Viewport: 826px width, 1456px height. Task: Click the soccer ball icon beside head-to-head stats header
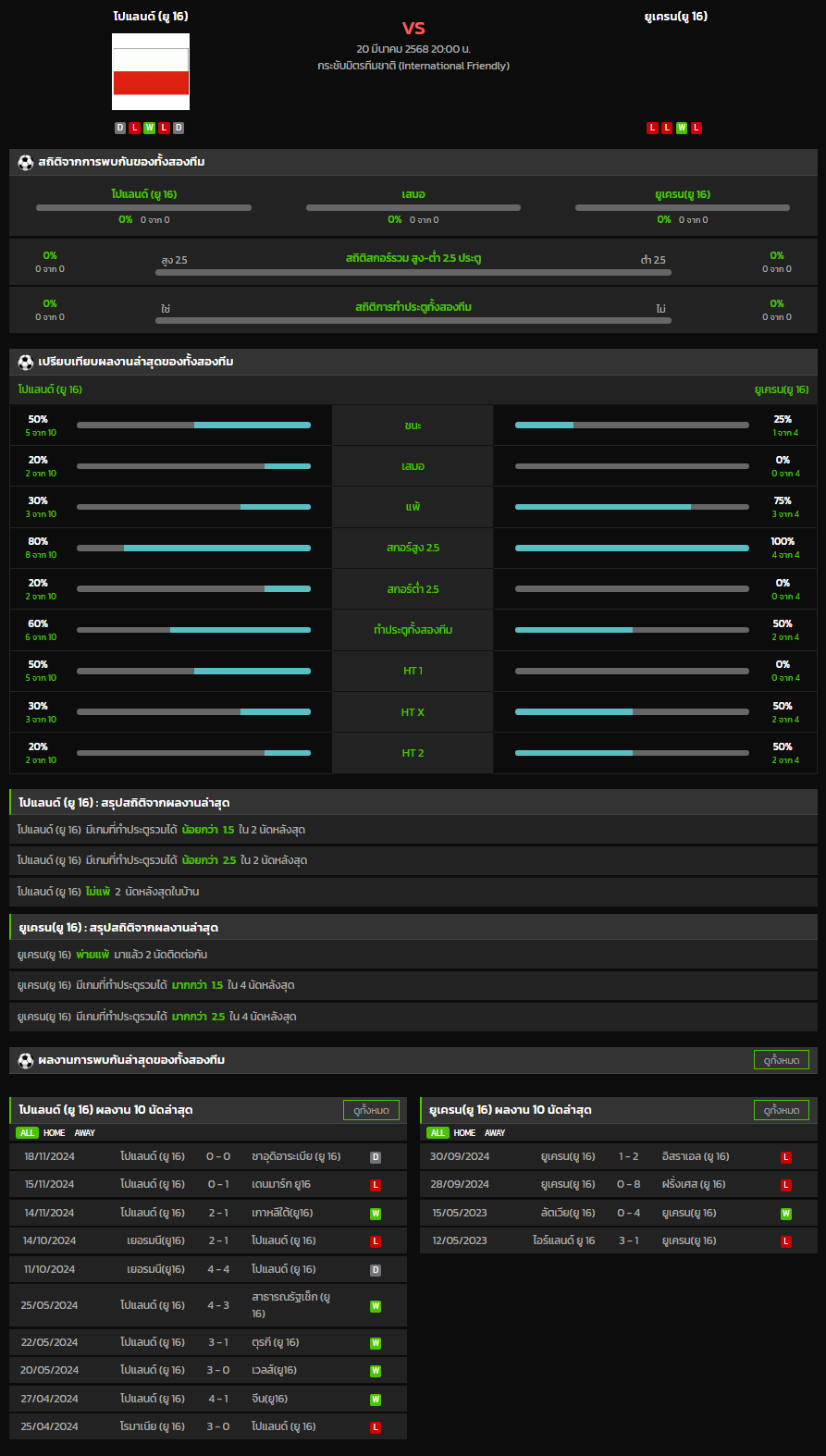pos(26,162)
